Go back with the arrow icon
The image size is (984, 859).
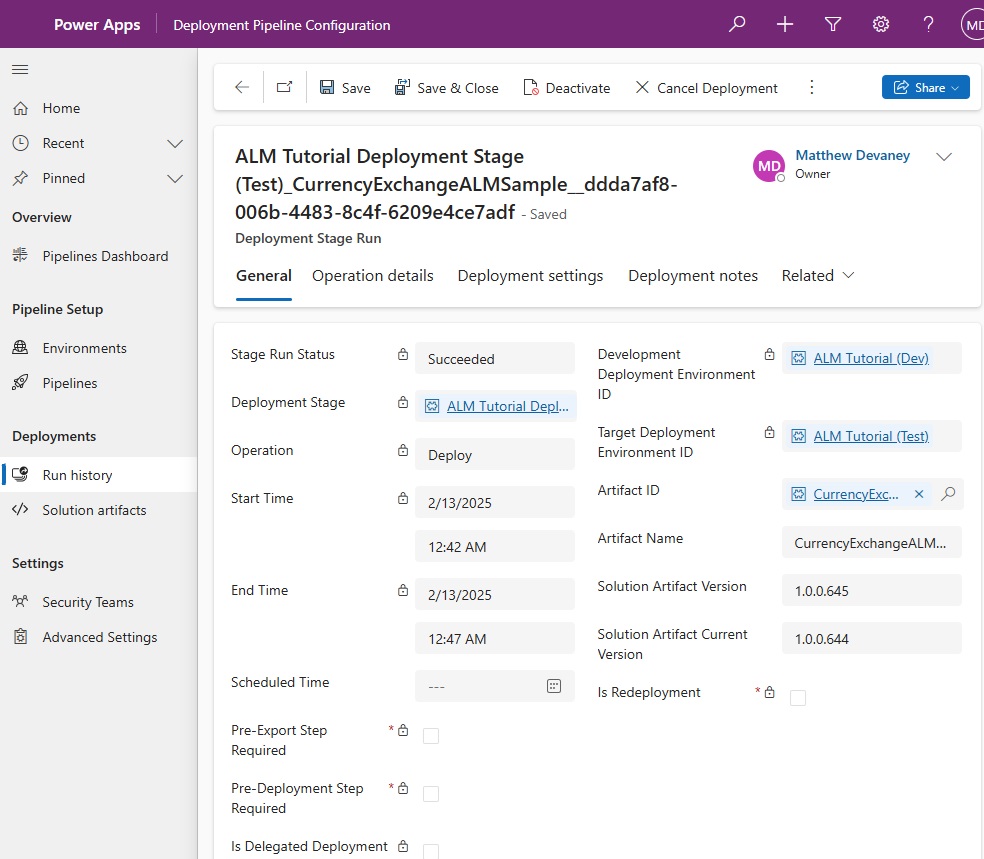pyautogui.click(x=242, y=87)
